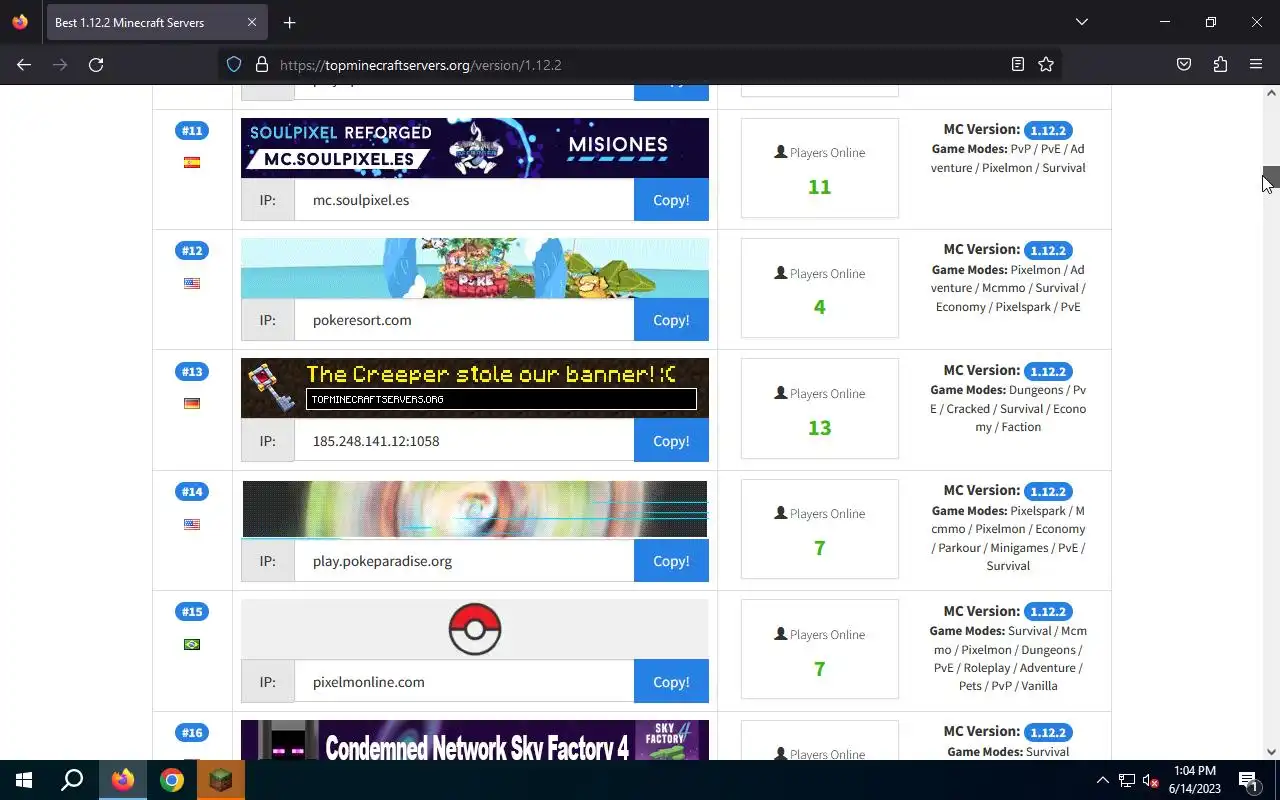The image size is (1280, 800).
Task: Click the #11 rank badge
Action: pyautogui.click(x=192, y=130)
